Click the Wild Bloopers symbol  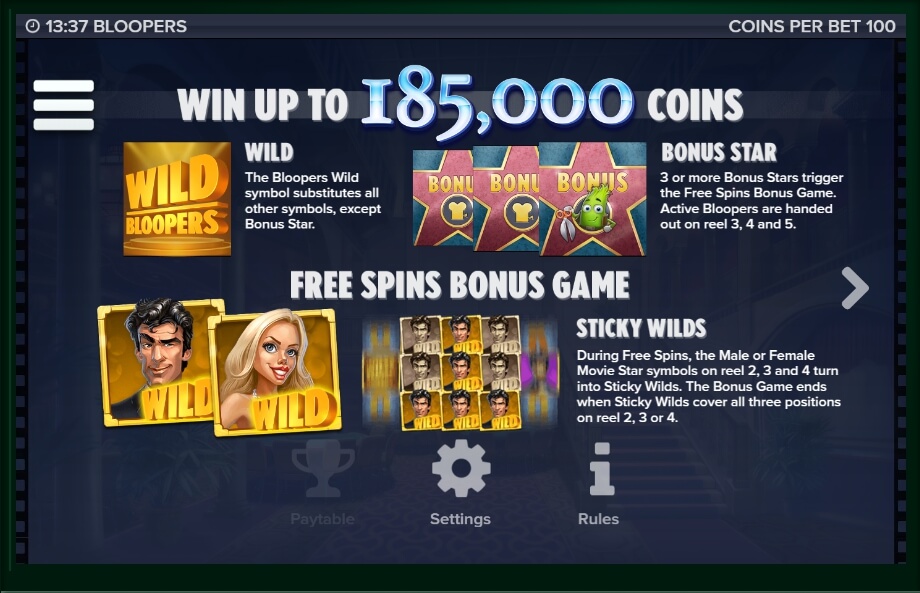(177, 199)
